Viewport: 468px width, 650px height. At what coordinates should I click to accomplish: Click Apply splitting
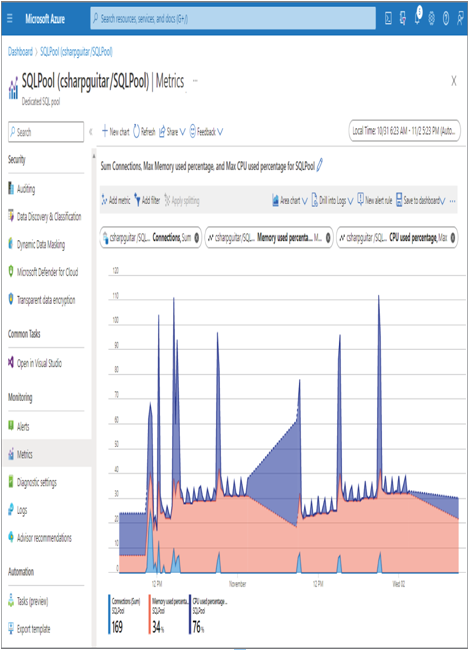pyautogui.click(x=182, y=201)
